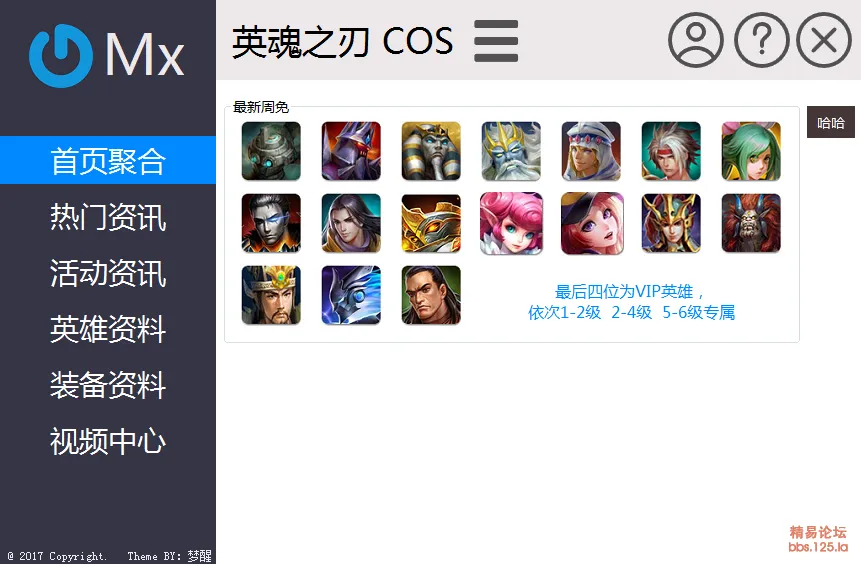Image resolution: width=861 pixels, height=564 pixels.
Task: Click the bbs.125.la forum link
Action: pyautogui.click(x=818, y=547)
